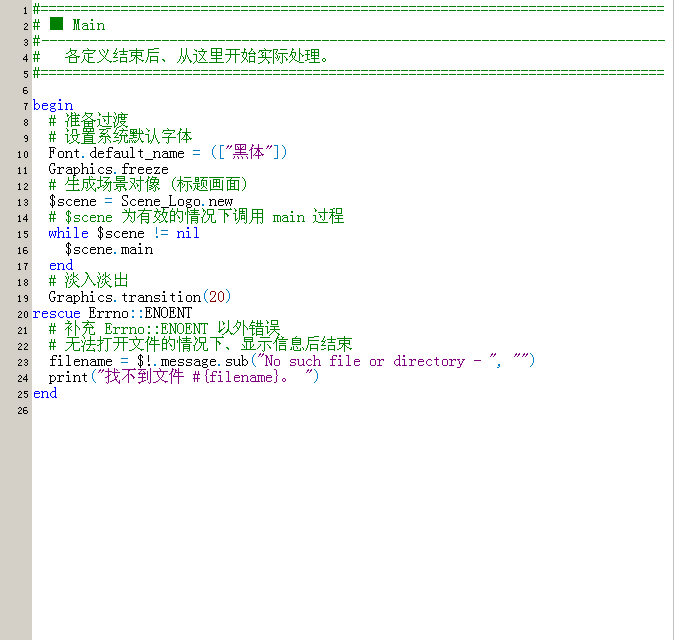685x640 pixels.
Task: Click the 'rescue' keyword on line 20
Action: click(x=56, y=314)
